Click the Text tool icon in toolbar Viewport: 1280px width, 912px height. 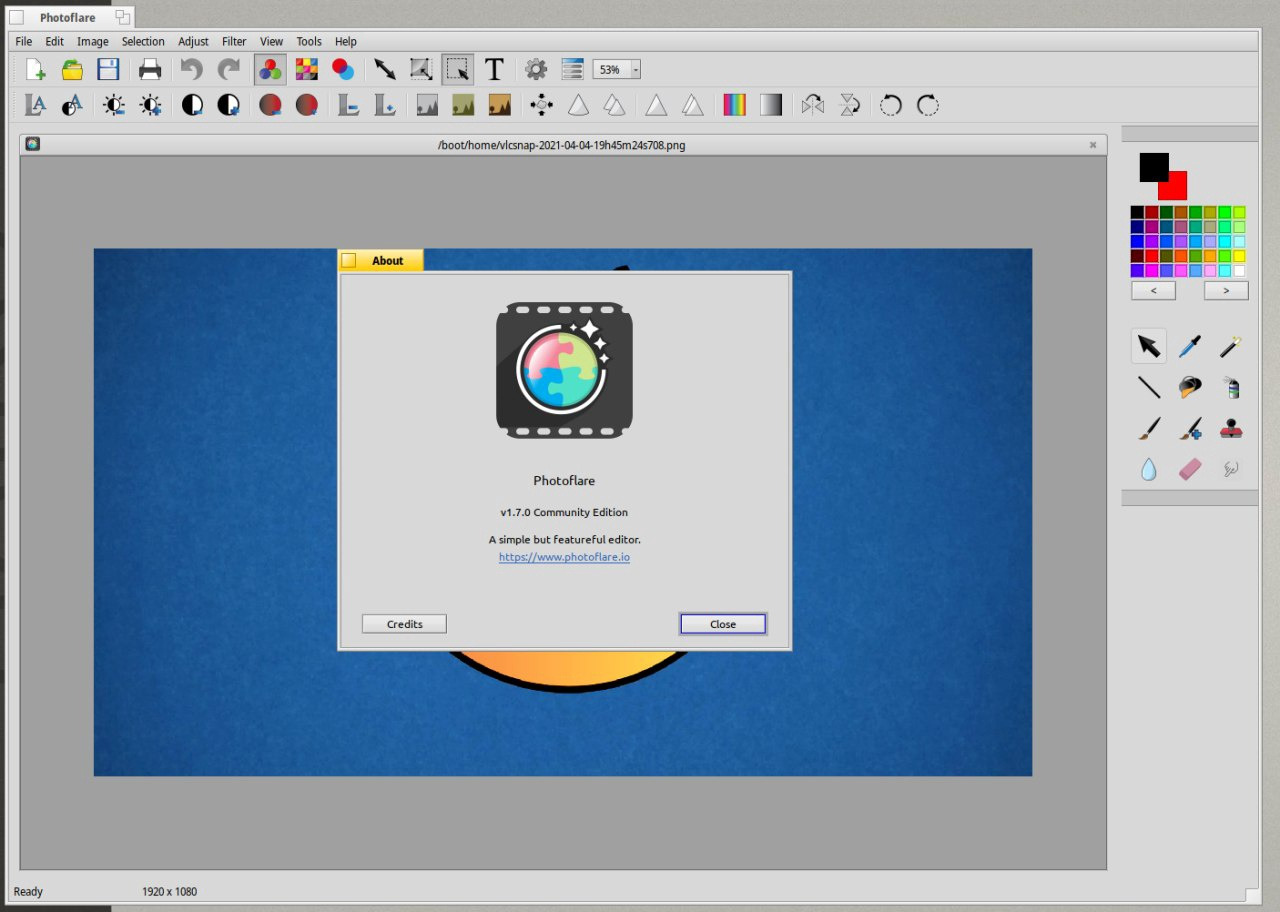coord(494,69)
